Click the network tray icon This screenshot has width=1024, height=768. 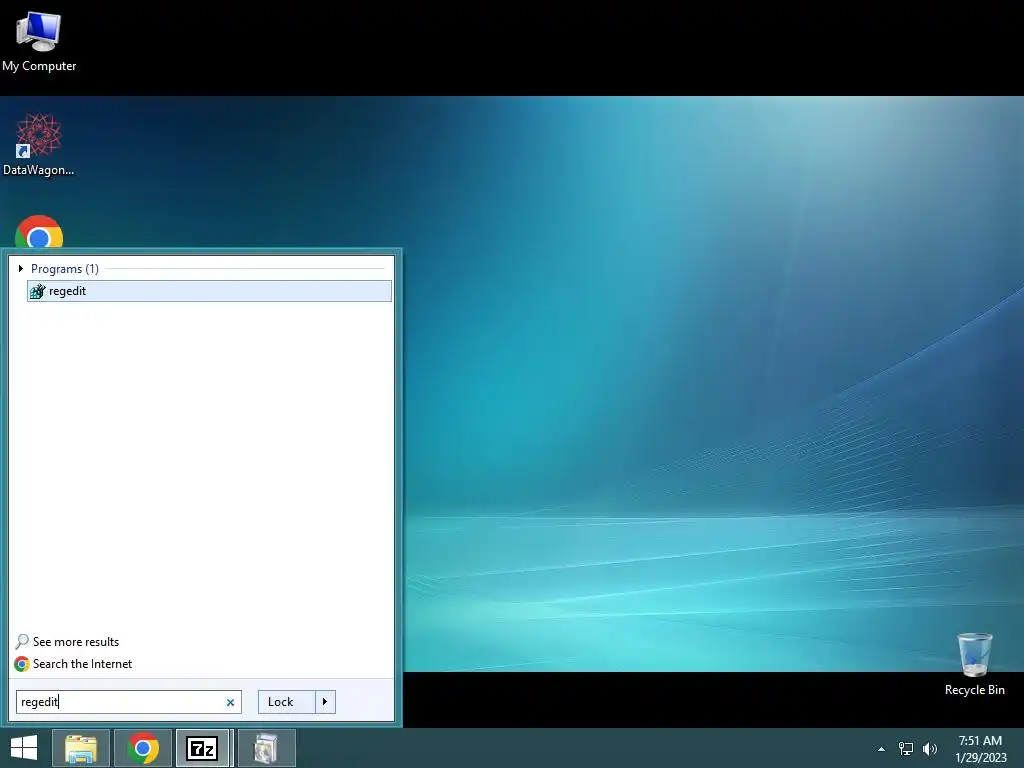coord(906,749)
